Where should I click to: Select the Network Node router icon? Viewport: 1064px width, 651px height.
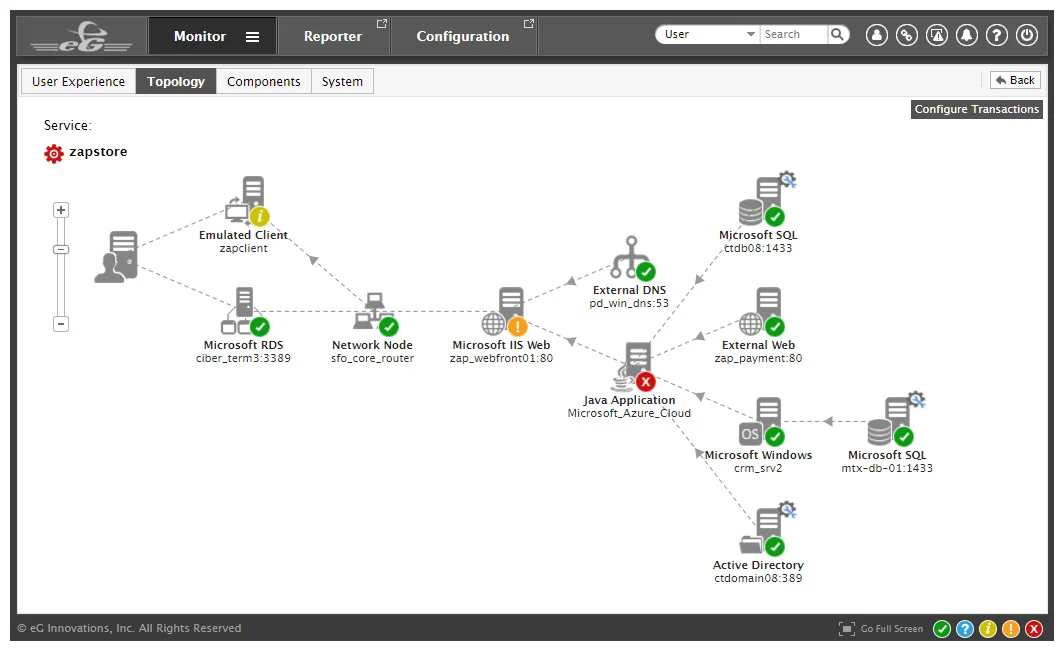click(x=376, y=314)
